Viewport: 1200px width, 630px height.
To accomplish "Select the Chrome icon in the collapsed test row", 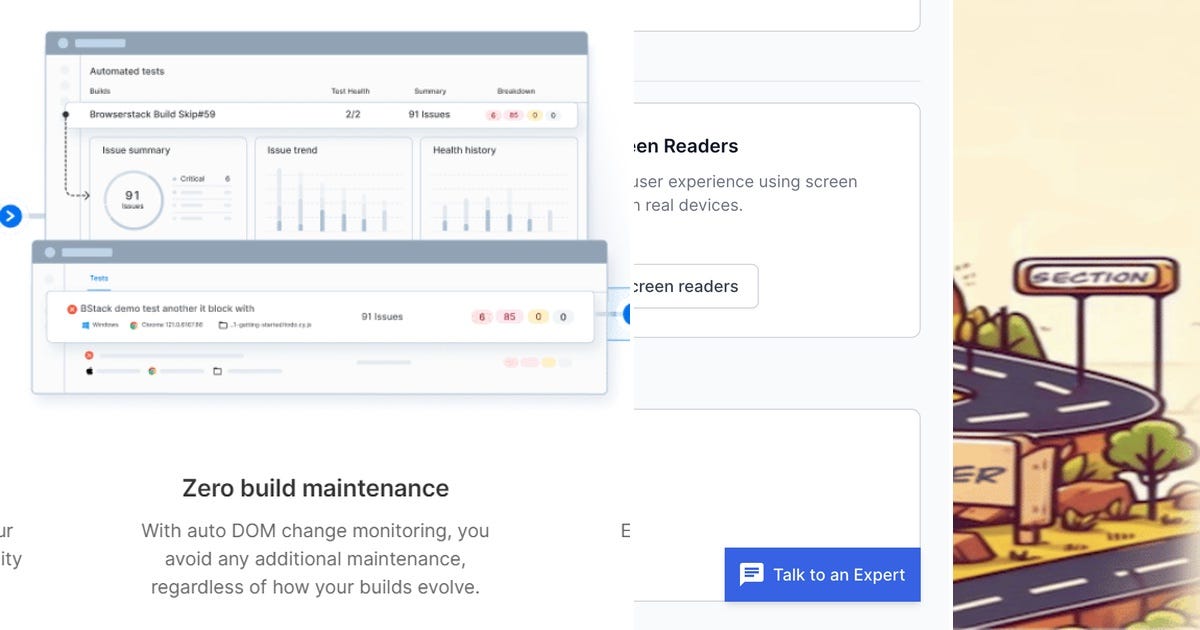I will pyautogui.click(x=151, y=370).
